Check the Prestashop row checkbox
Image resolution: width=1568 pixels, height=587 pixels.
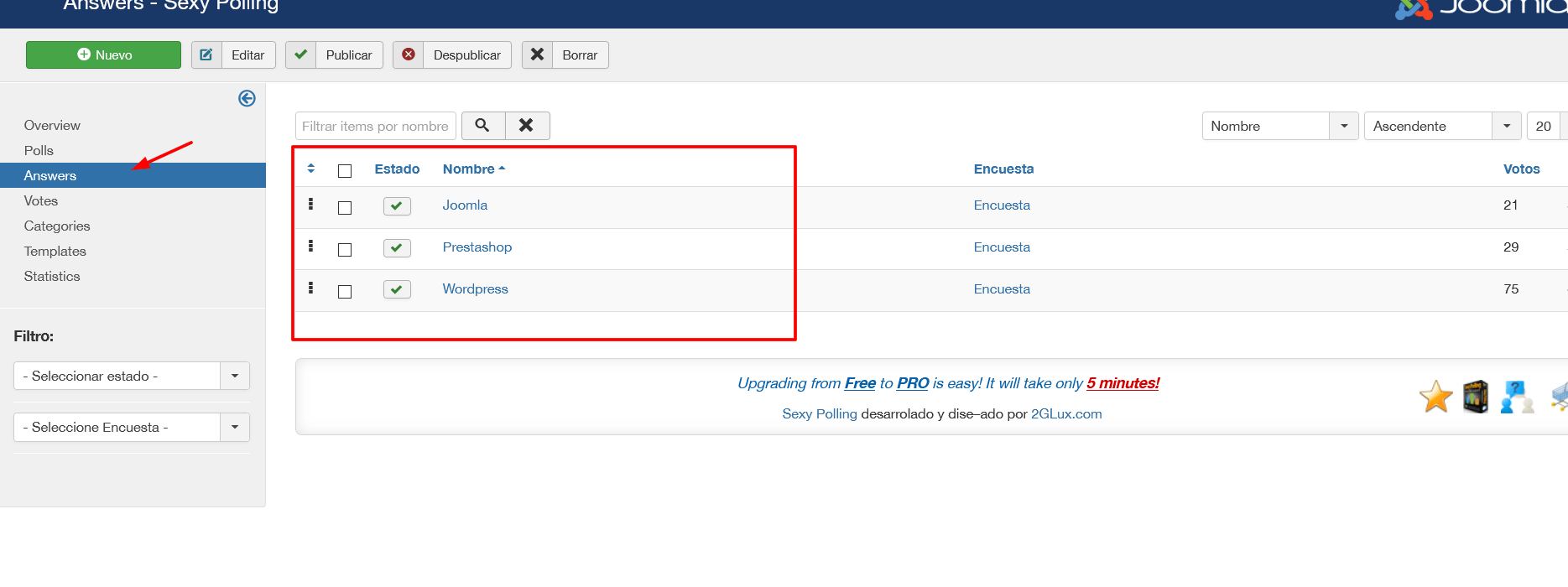pos(345,250)
